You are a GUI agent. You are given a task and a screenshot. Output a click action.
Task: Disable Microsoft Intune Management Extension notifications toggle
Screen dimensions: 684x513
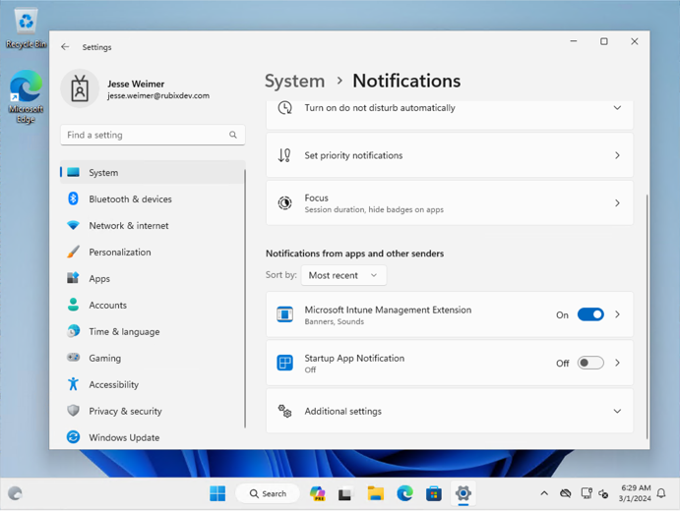click(x=593, y=316)
